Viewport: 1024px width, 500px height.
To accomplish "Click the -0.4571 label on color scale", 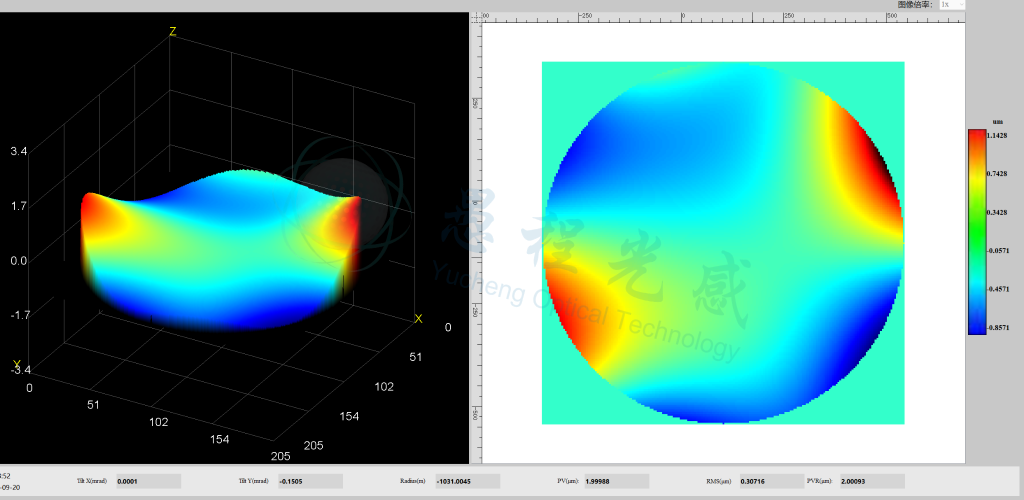I will tap(997, 289).
